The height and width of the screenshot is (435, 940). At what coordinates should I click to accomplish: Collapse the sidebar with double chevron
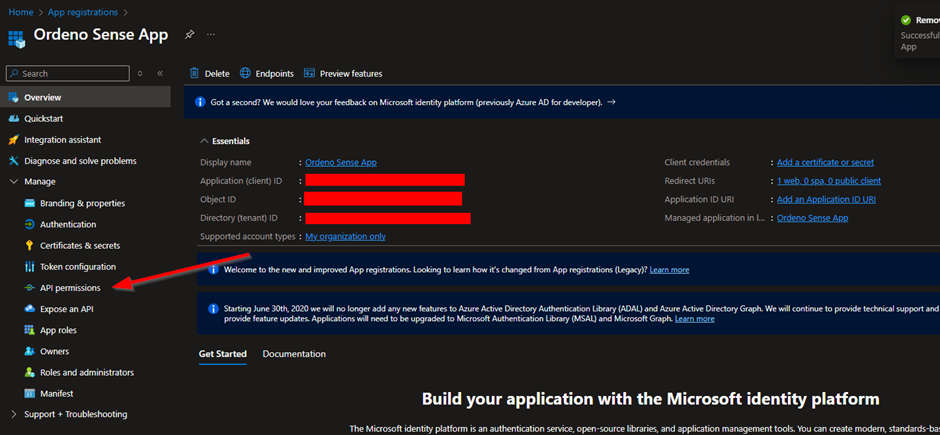160,74
